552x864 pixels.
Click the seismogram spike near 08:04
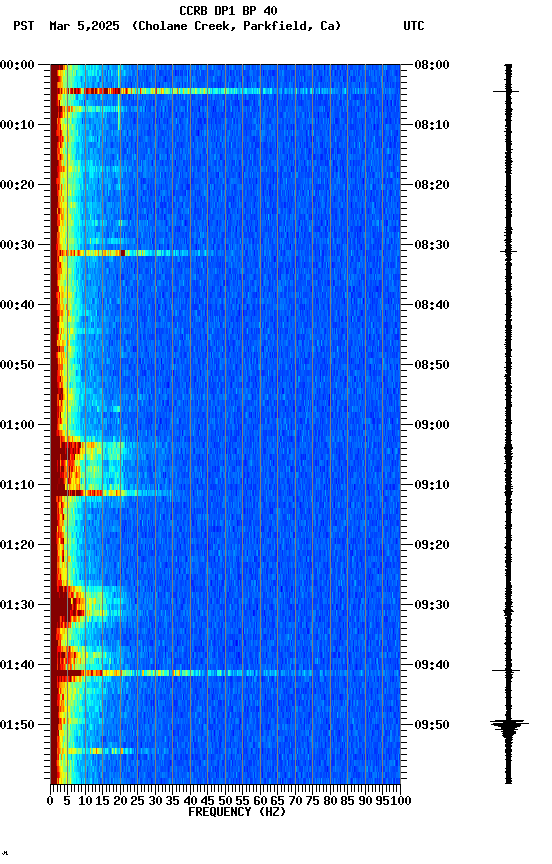506,91
